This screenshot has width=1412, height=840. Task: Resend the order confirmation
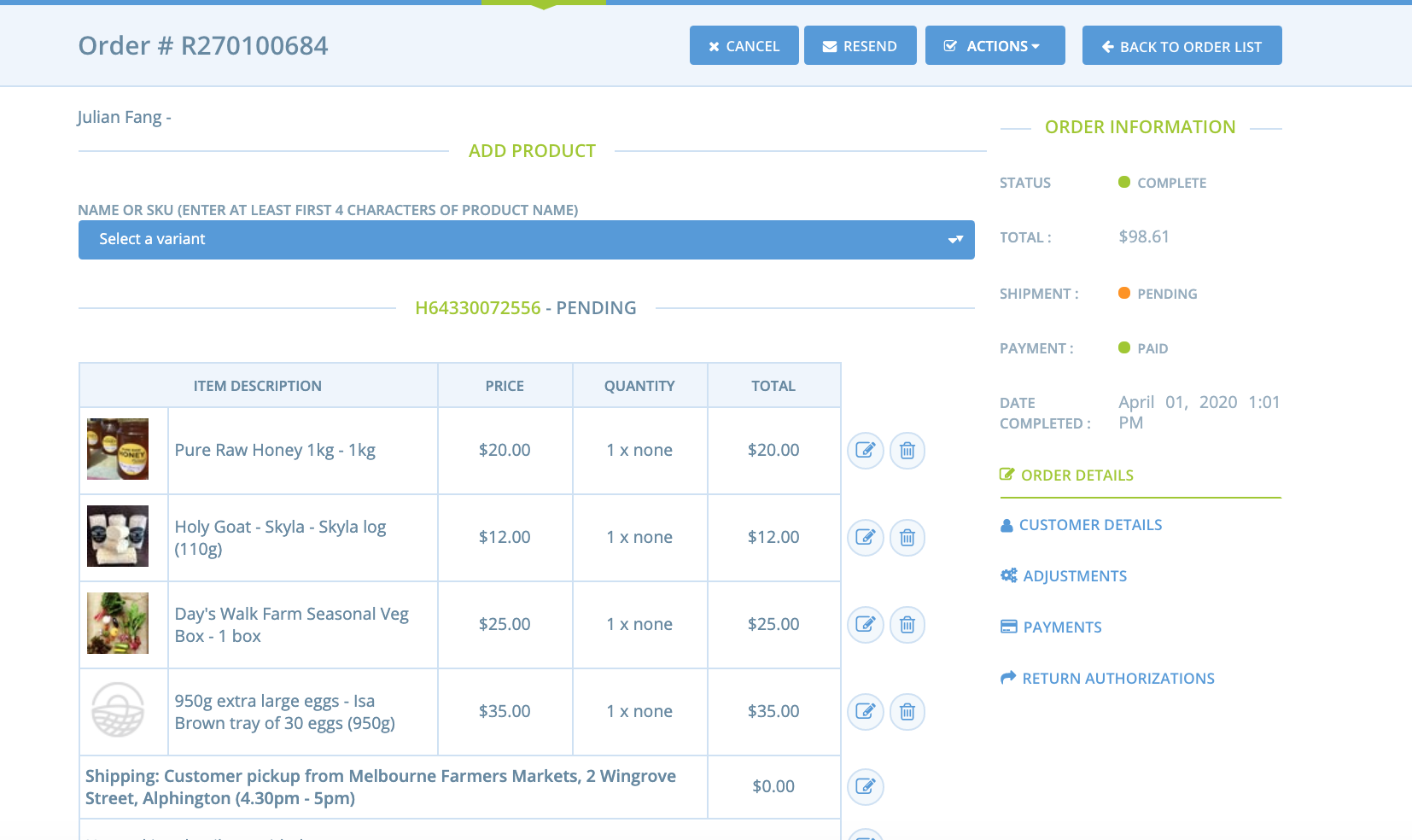point(861,45)
